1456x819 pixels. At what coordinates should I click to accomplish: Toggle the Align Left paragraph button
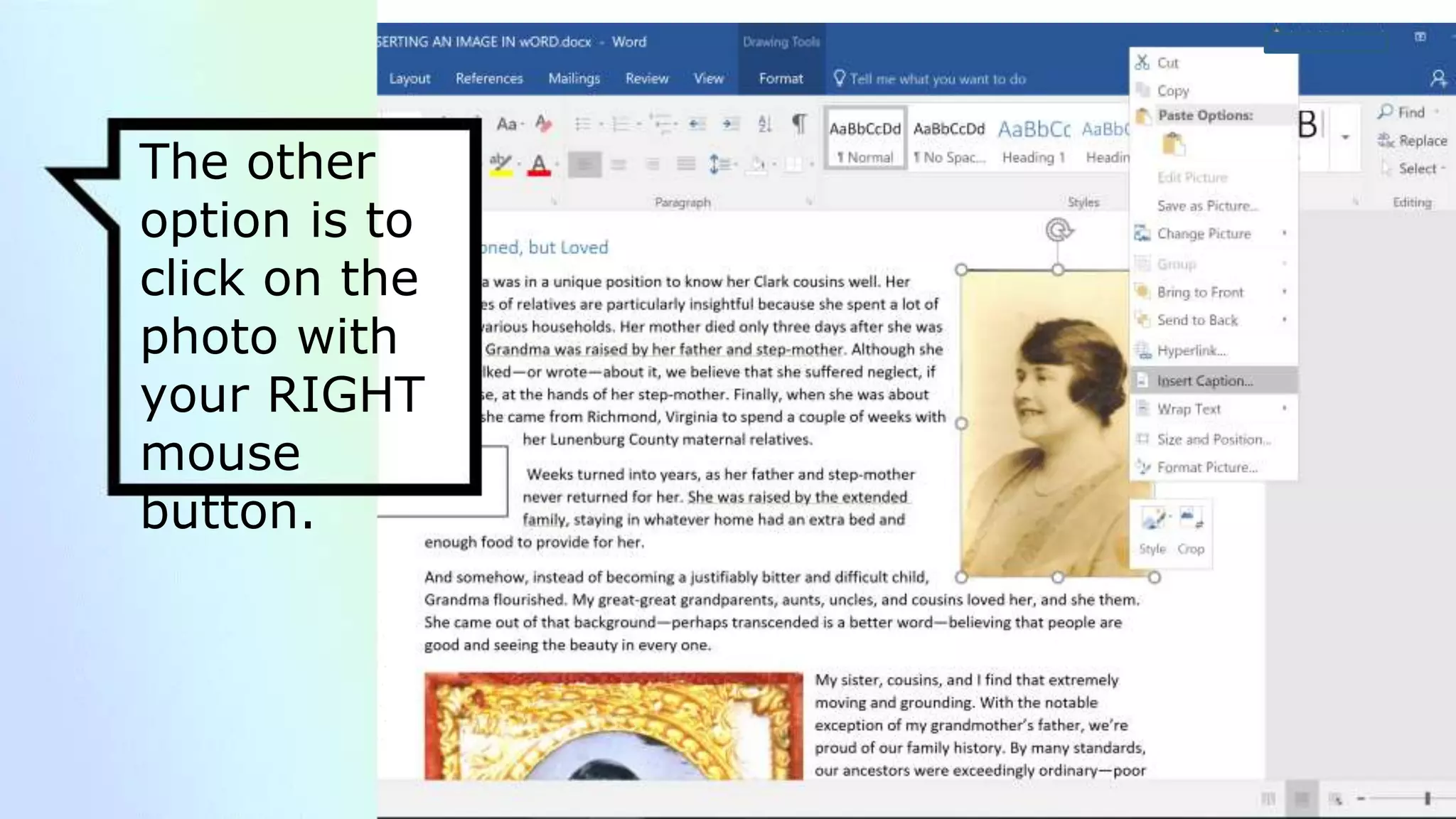[x=584, y=165]
